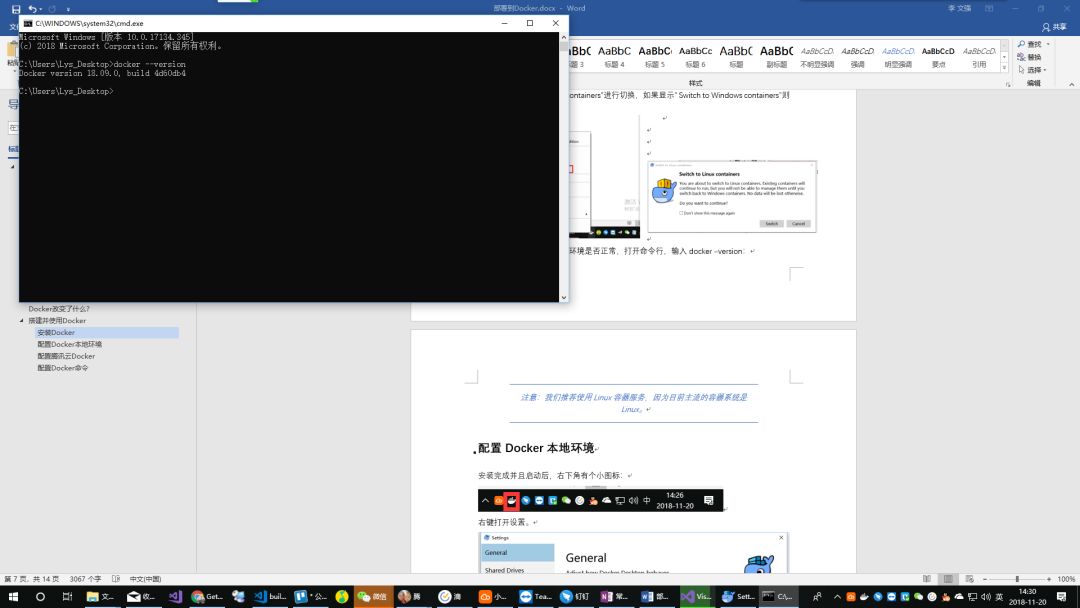Image resolution: width=1080 pixels, height=608 pixels.
Task: Select 安装Docker in navigation pane
Action: (x=107, y=333)
